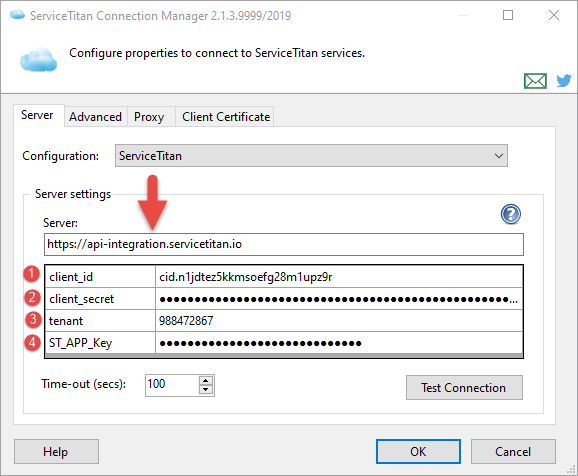Select the client_secret label cell

point(100,299)
